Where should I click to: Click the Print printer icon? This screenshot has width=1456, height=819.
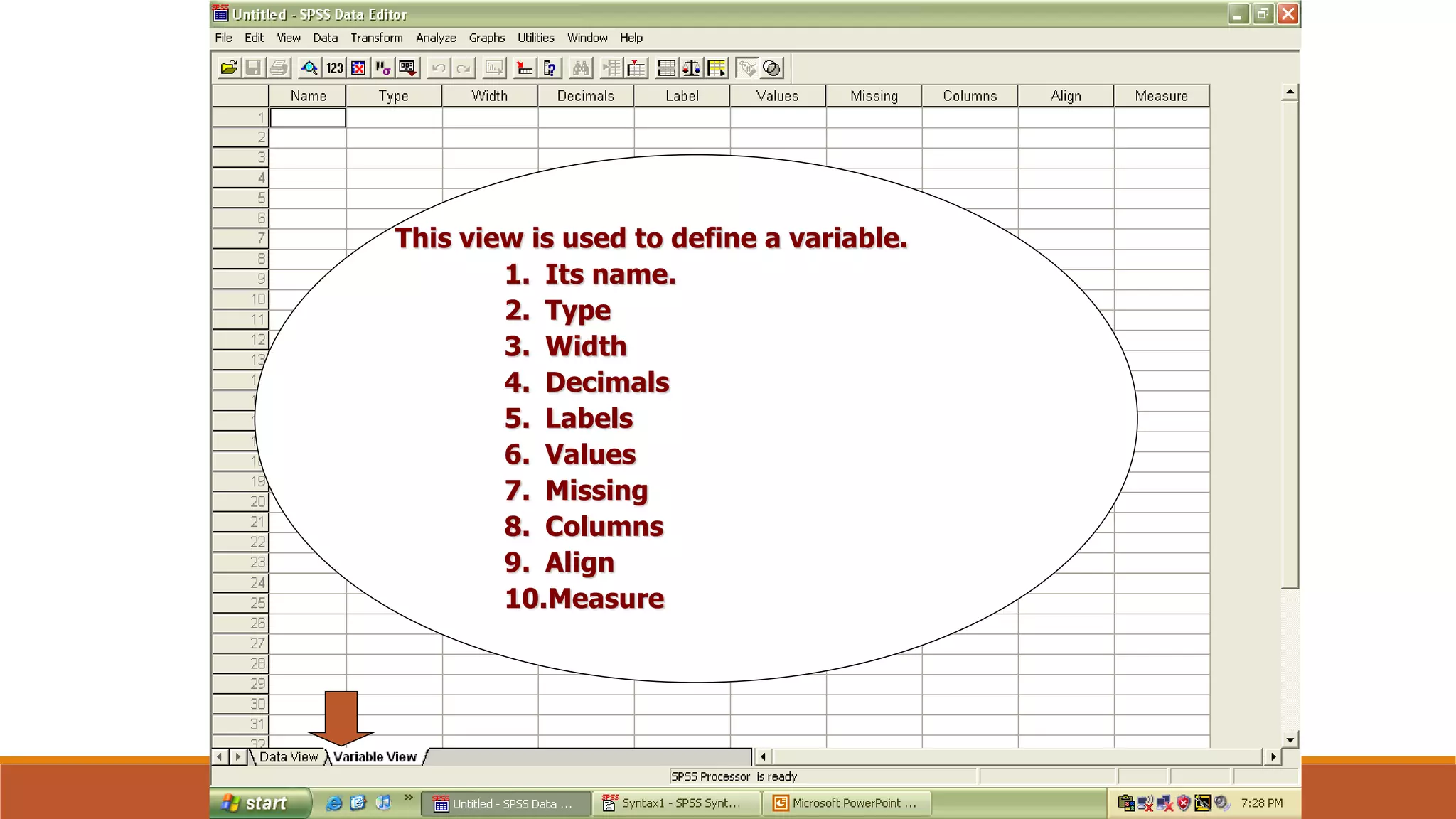(x=279, y=68)
